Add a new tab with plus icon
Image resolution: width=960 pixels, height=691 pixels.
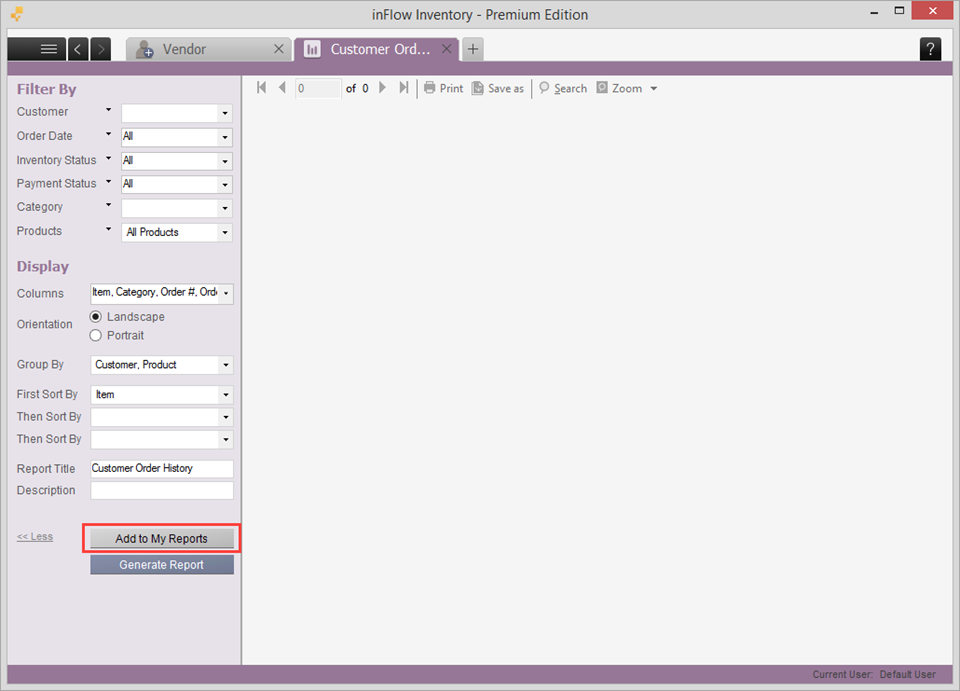click(473, 49)
